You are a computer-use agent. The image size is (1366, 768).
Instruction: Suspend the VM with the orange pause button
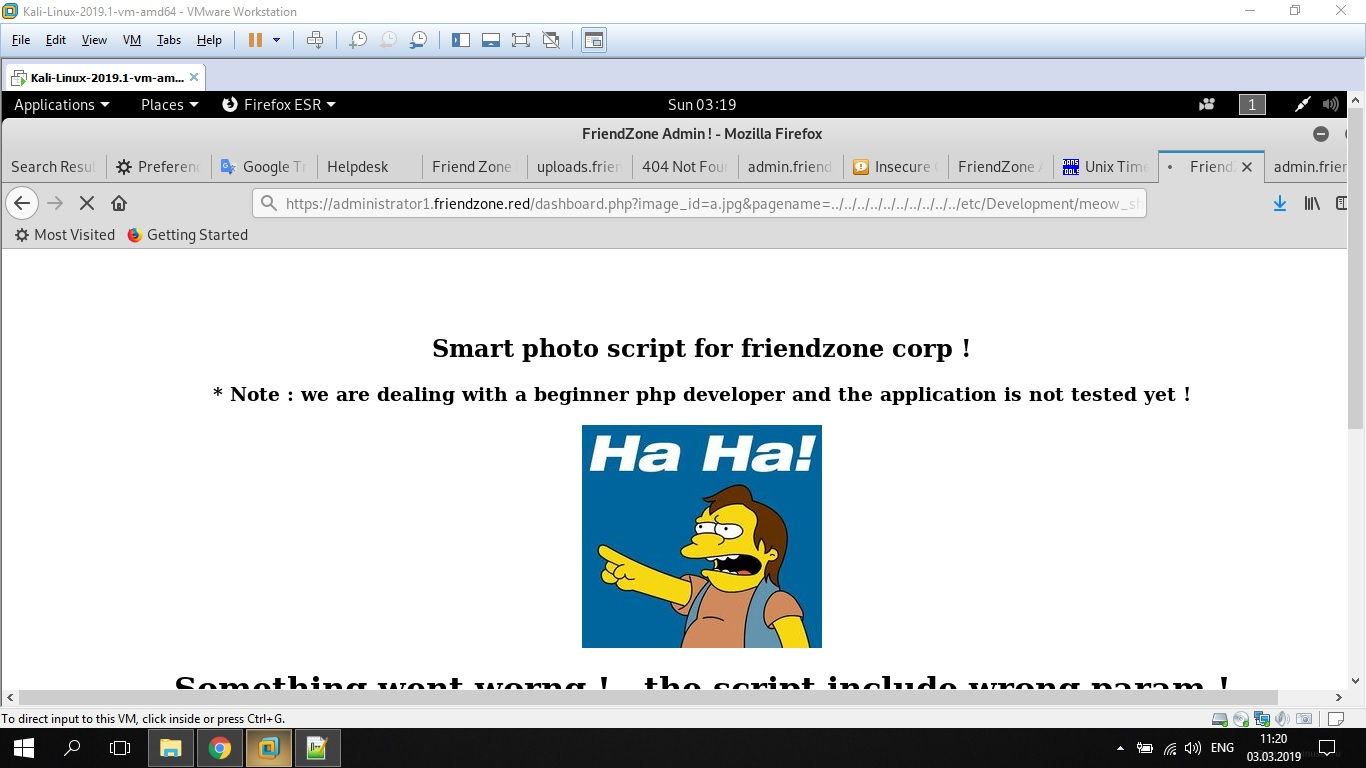[x=255, y=40]
